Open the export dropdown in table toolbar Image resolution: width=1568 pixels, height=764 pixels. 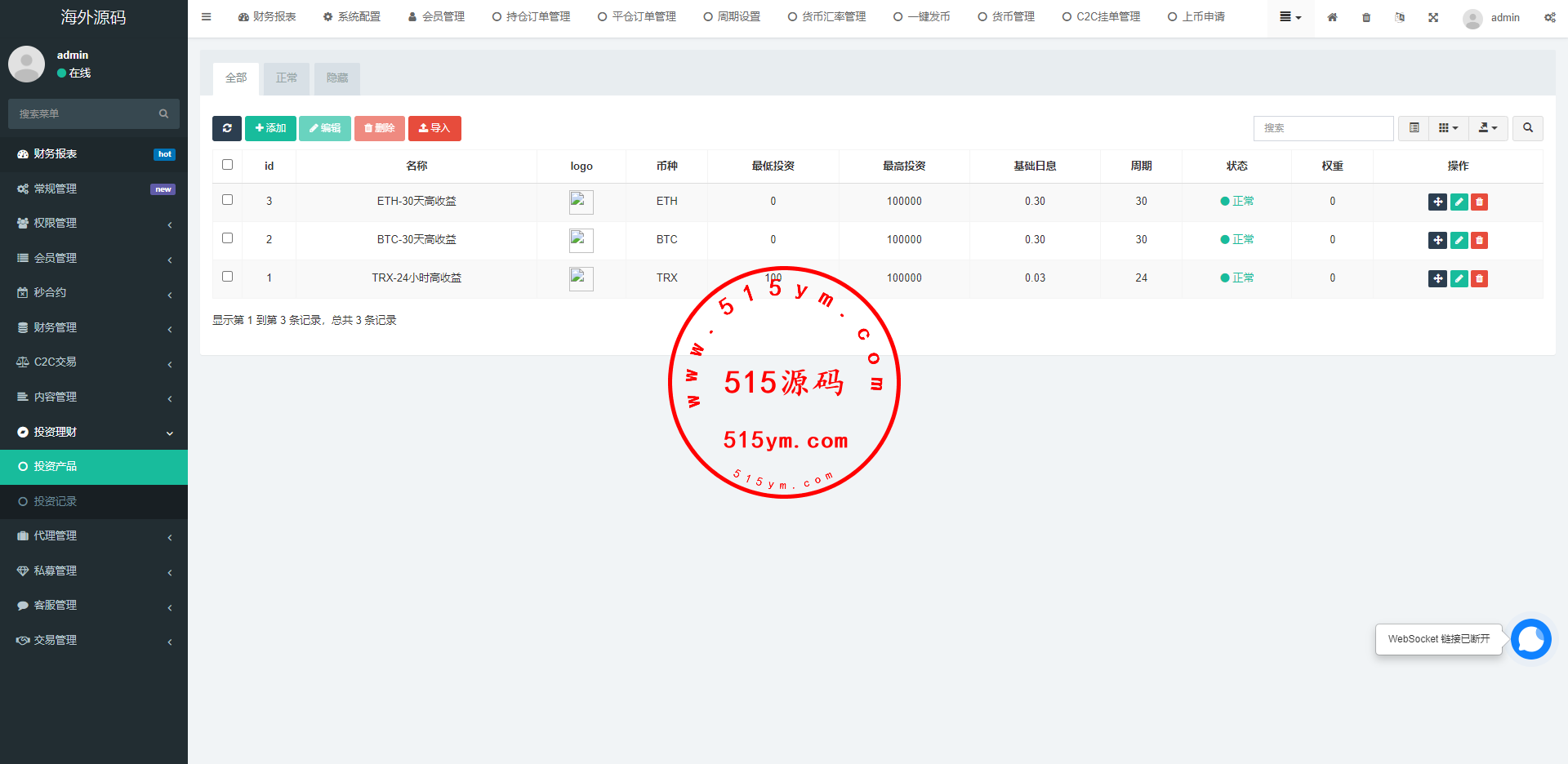click(x=1488, y=128)
